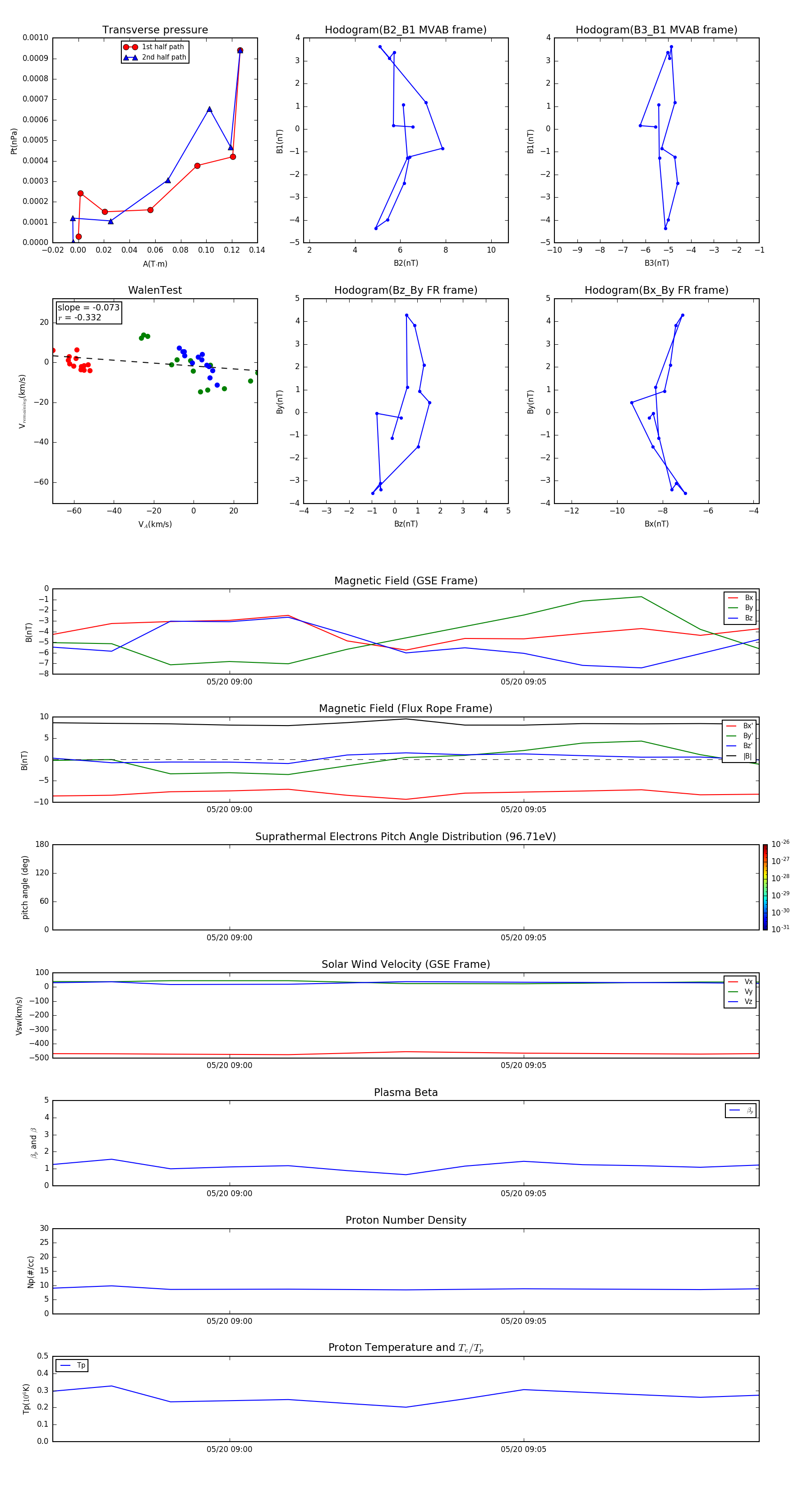Image resolution: width=812 pixels, height=1489 pixels.
Task: Click the '|B|' legend entry
Action: coord(739,756)
